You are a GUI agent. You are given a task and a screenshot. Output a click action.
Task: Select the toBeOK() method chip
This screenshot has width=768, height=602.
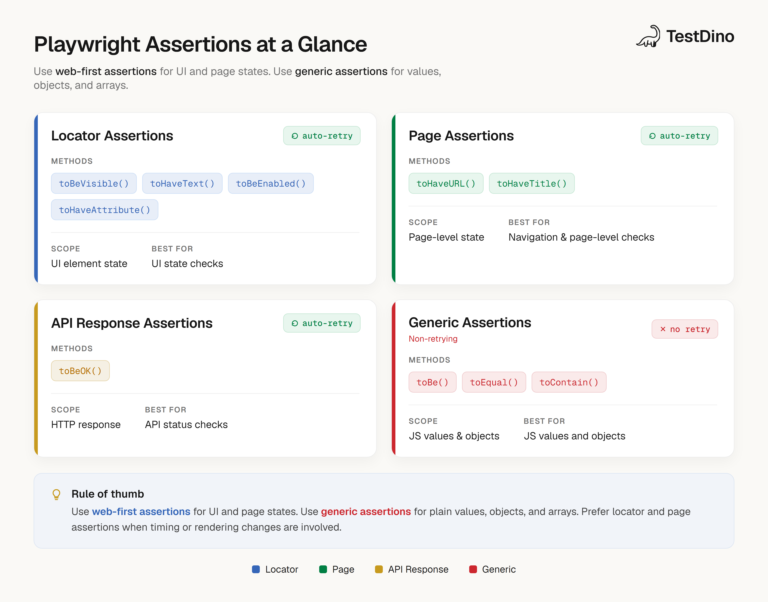pyautogui.click(x=80, y=371)
